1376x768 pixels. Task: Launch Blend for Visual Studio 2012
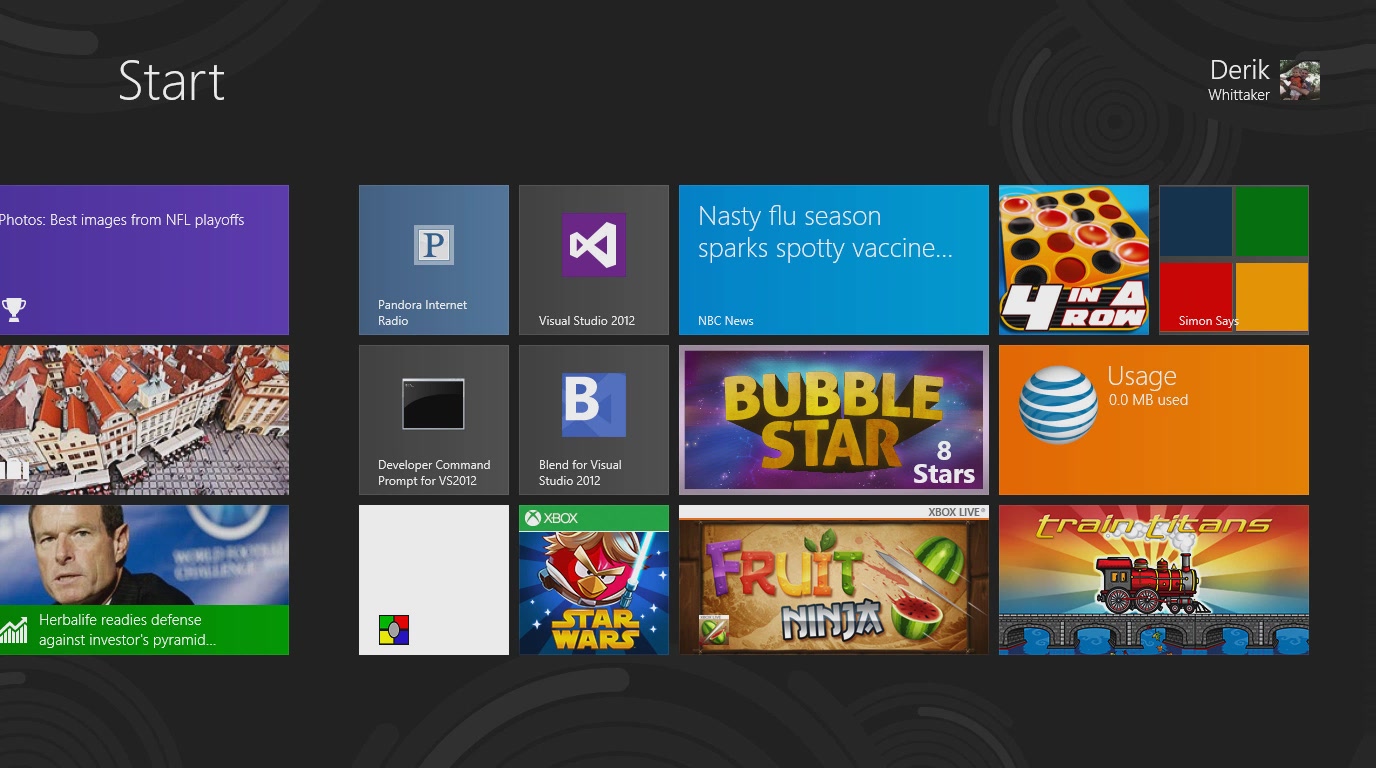coord(594,420)
